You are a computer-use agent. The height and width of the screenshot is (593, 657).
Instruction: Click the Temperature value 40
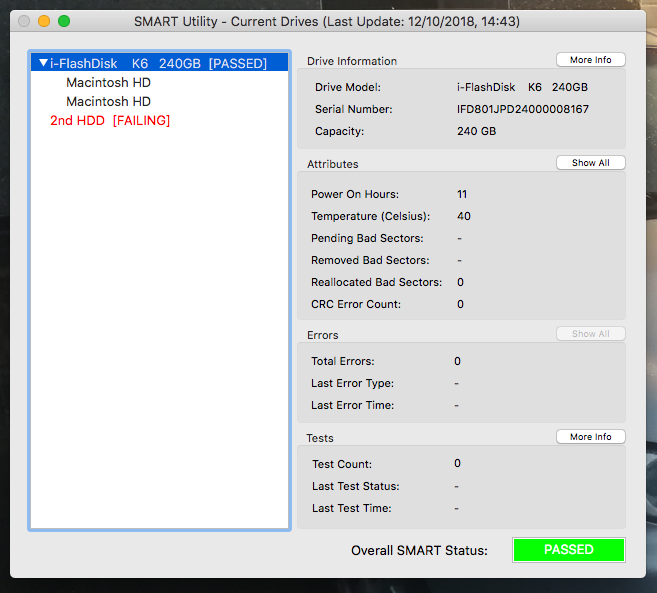464,216
